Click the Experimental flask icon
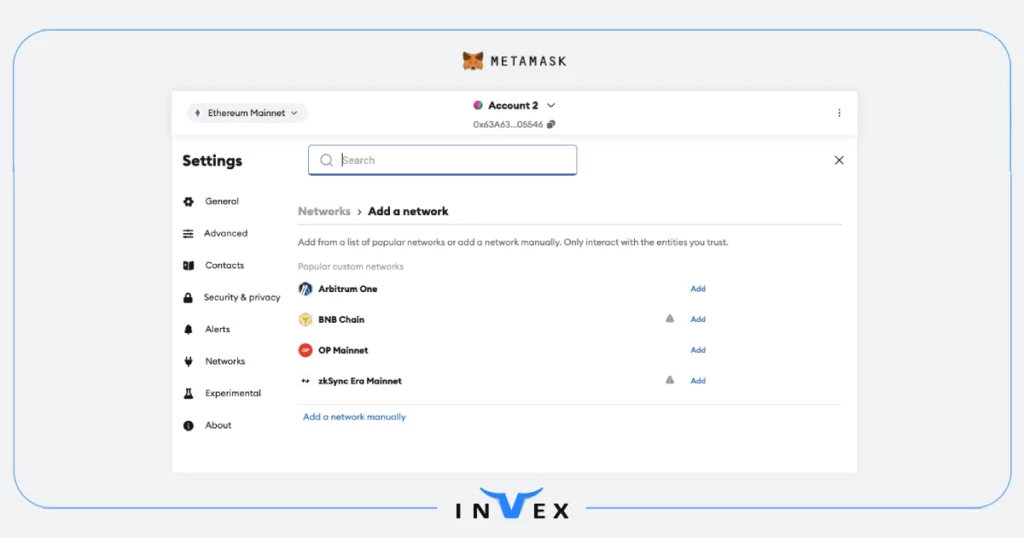Image resolution: width=1024 pixels, height=538 pixels. pos(188,394)
